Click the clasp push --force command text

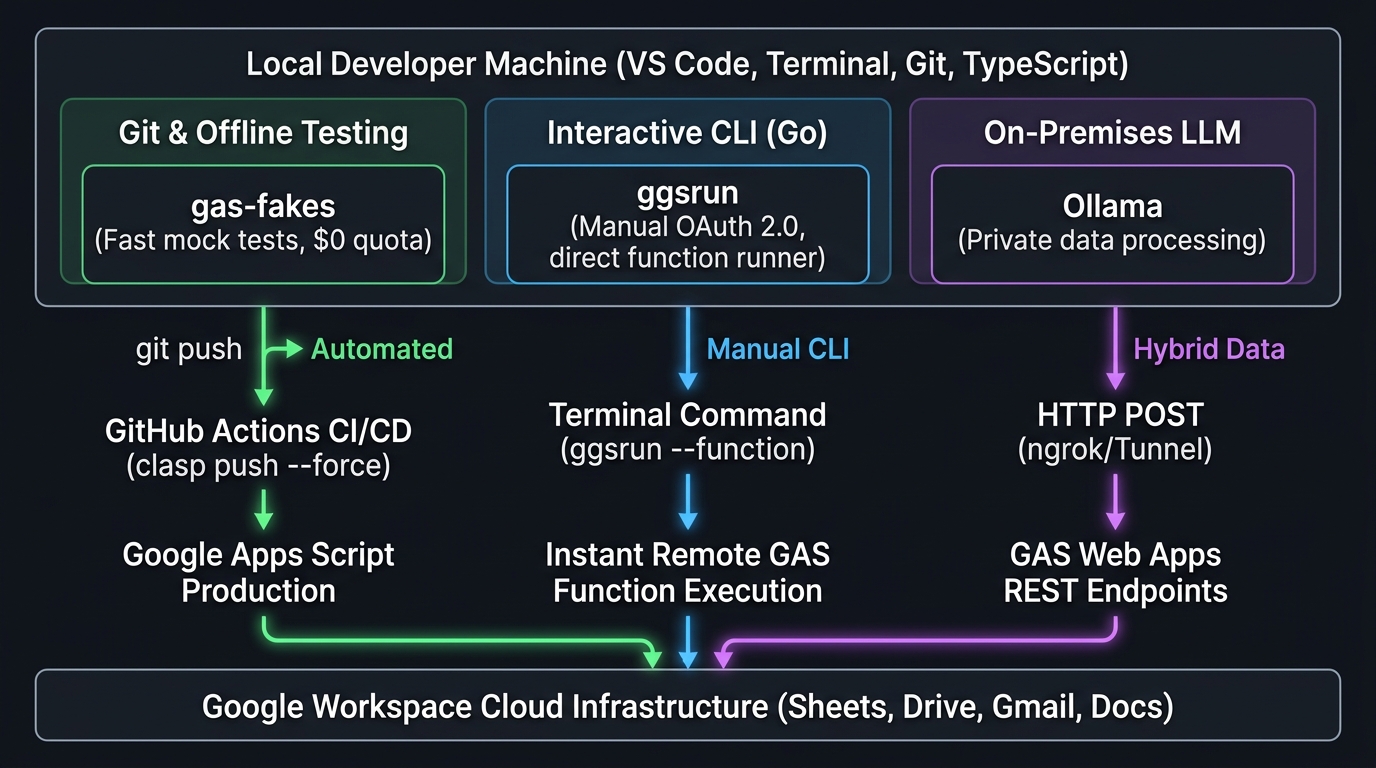[258, 466]
